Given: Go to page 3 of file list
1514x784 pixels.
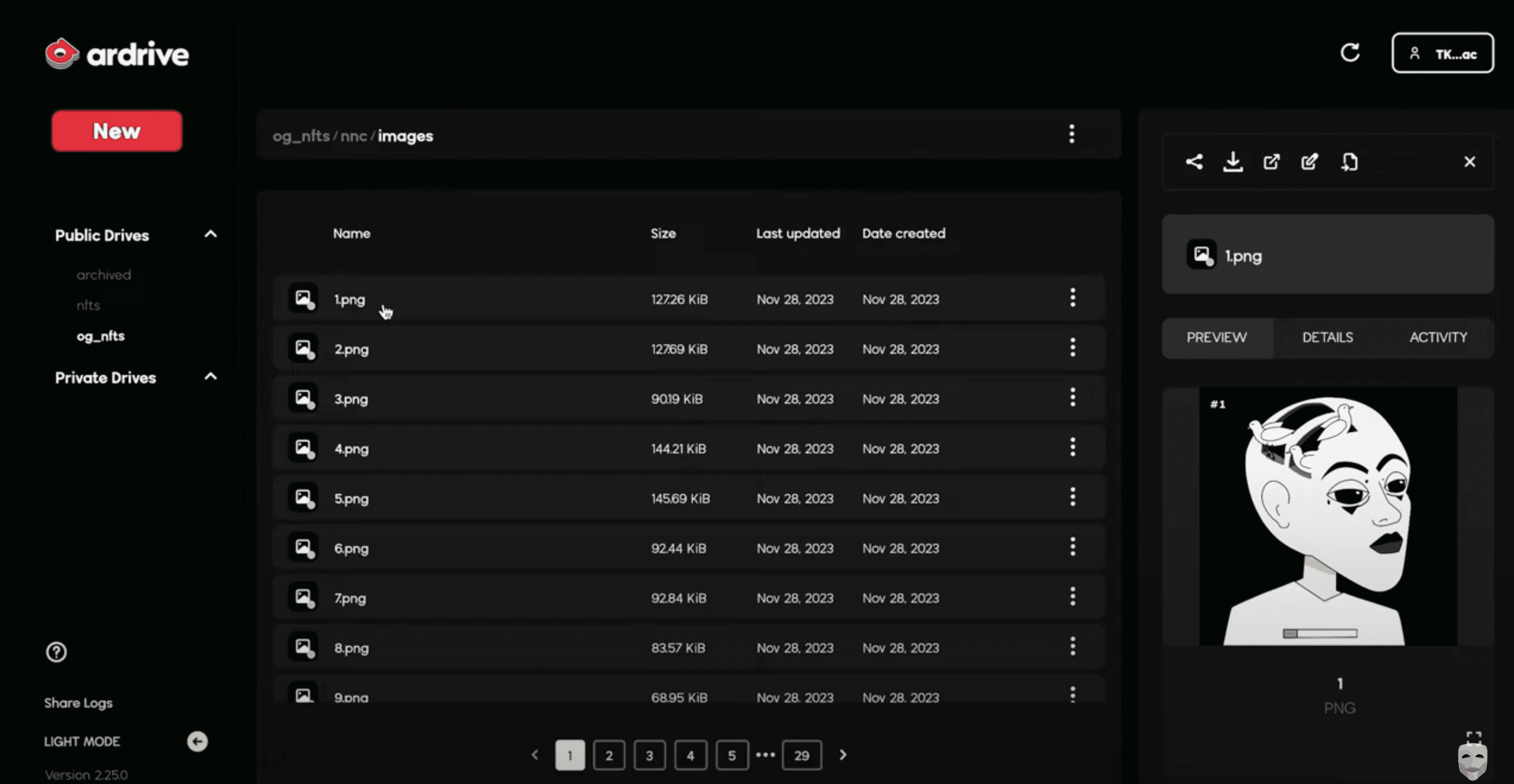Looking at the screenshot, I should click(x=649, y=755).
